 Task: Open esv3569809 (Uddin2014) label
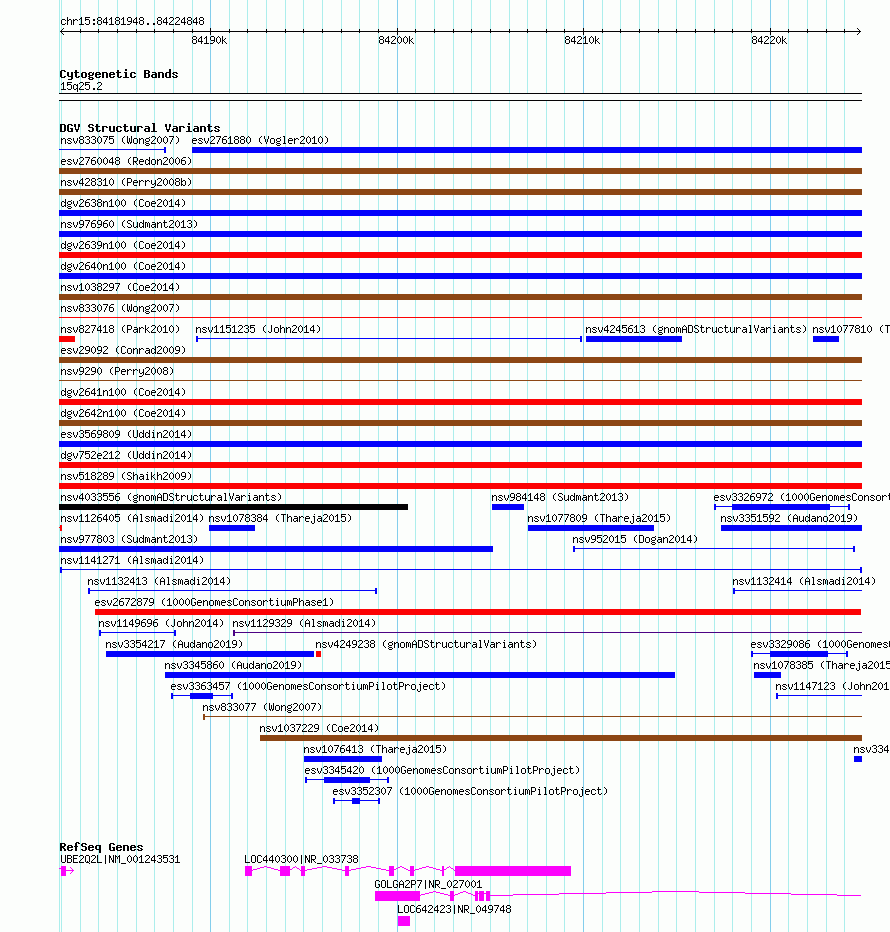126,434
